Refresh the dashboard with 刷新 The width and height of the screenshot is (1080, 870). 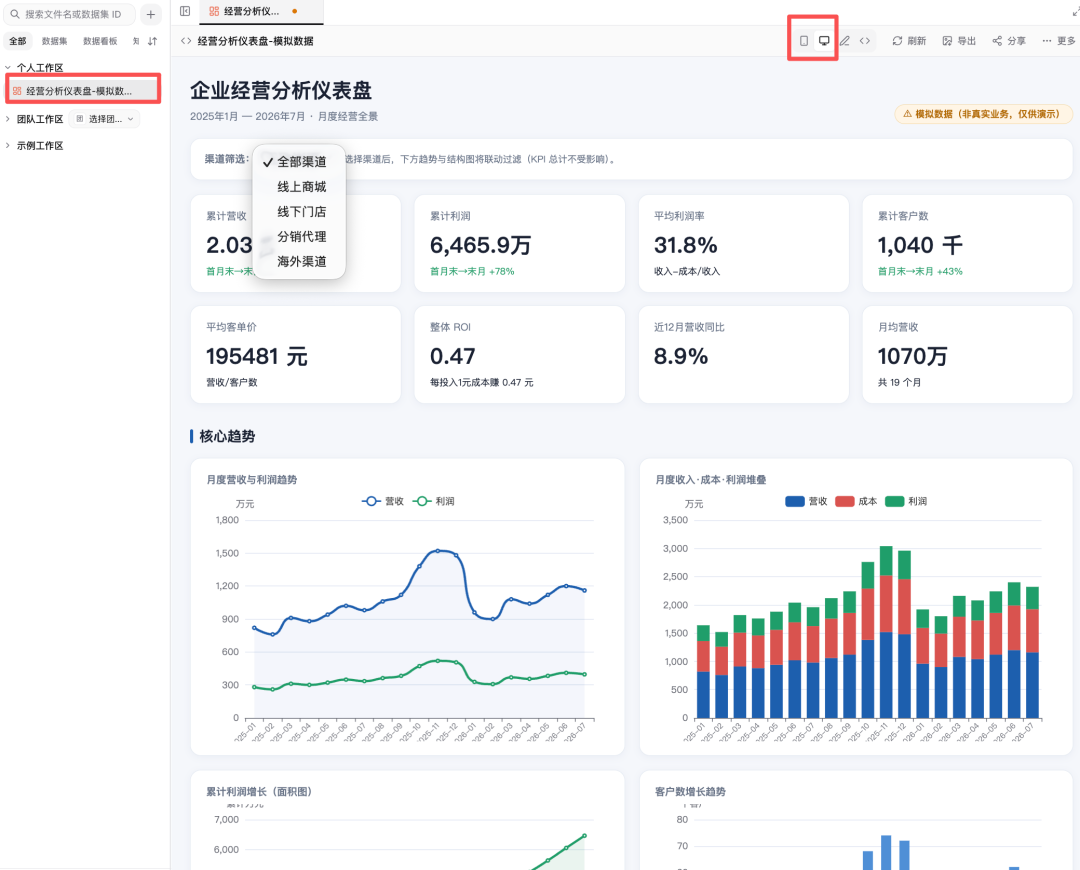(909, 41)
